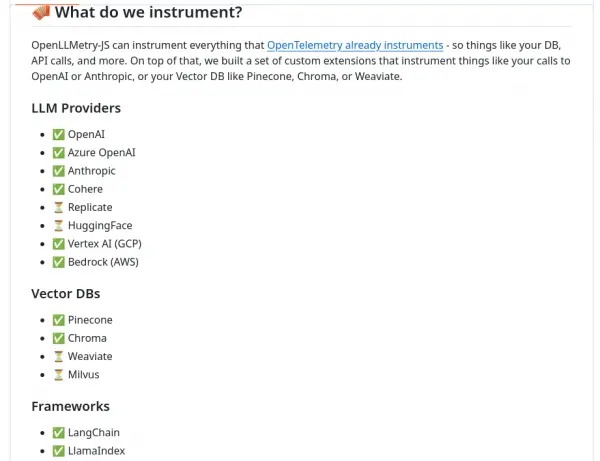Click the "Vector DBs" section heading
Screen dimensions: 600x461
pyautogui.click(x=66, y=294)
